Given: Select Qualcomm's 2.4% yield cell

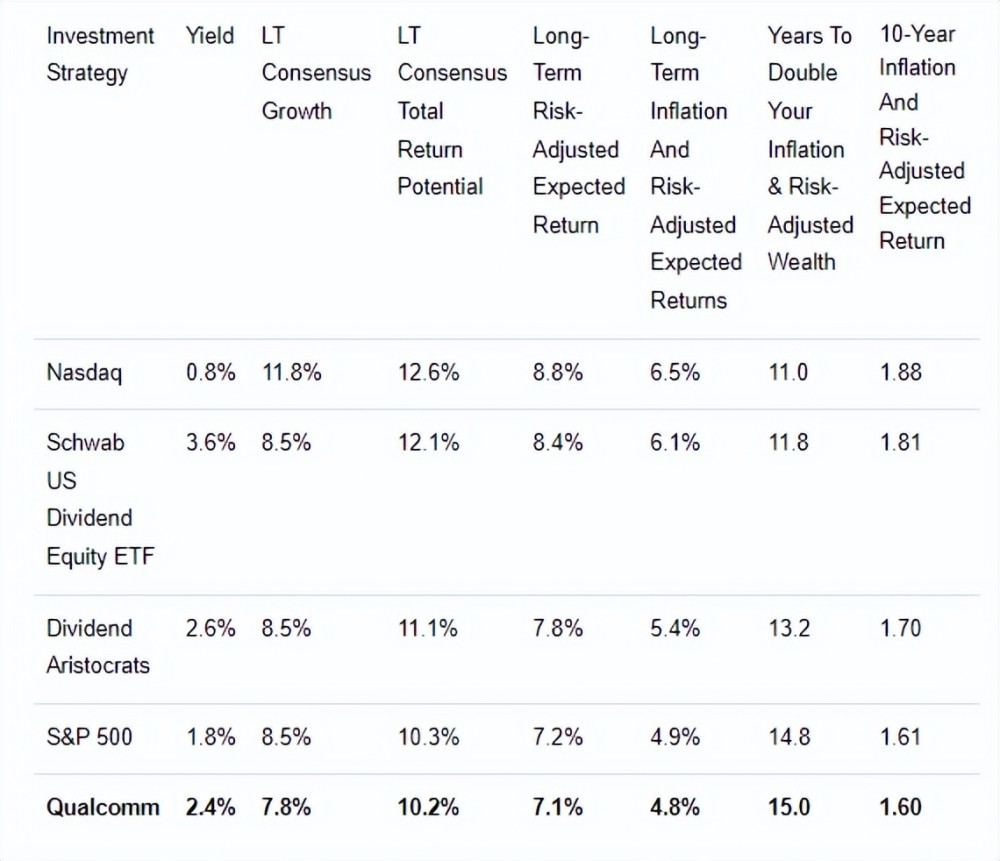Looking at the screenshot, I should [x=210, y=807].
